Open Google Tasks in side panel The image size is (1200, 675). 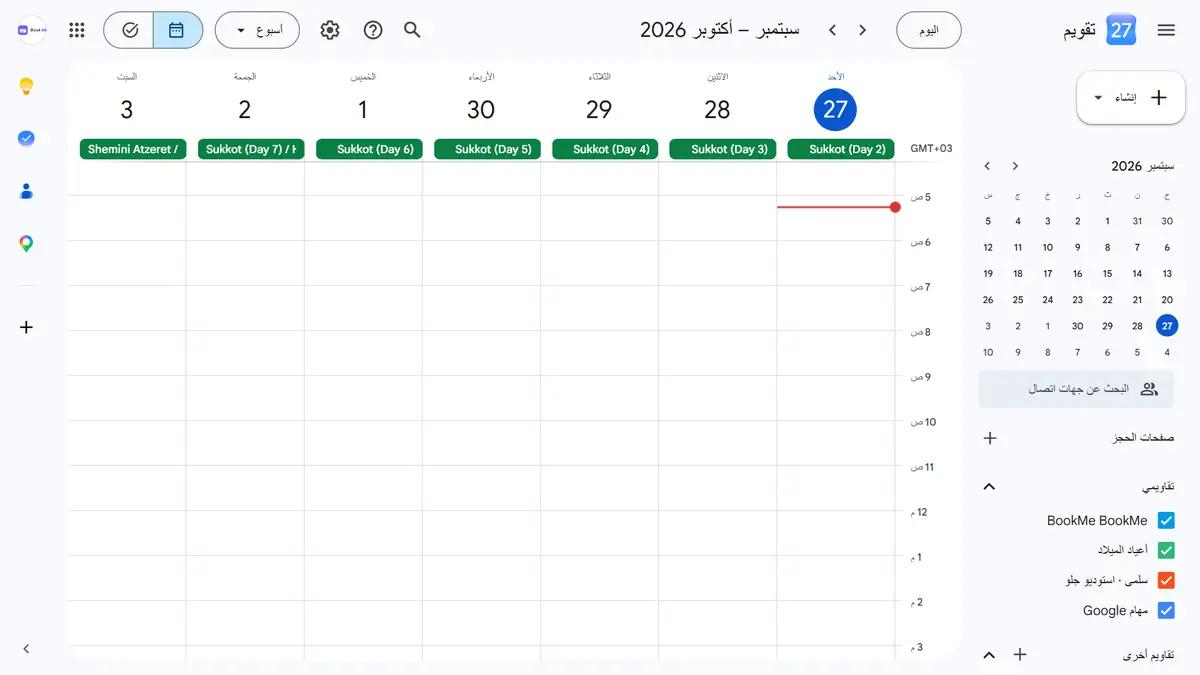coord(27,138)
